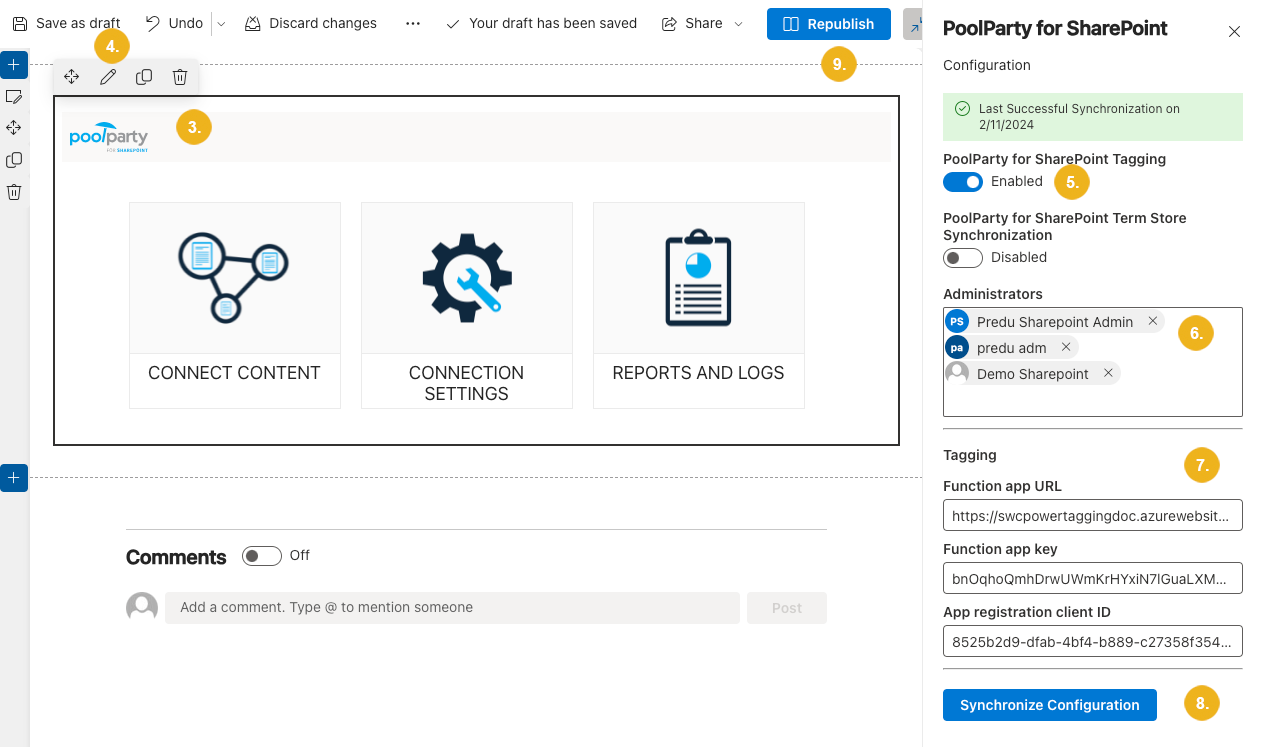Screen dimensions: 1263x747
Task: Click the delete web part trash
Action: point(180,77)
